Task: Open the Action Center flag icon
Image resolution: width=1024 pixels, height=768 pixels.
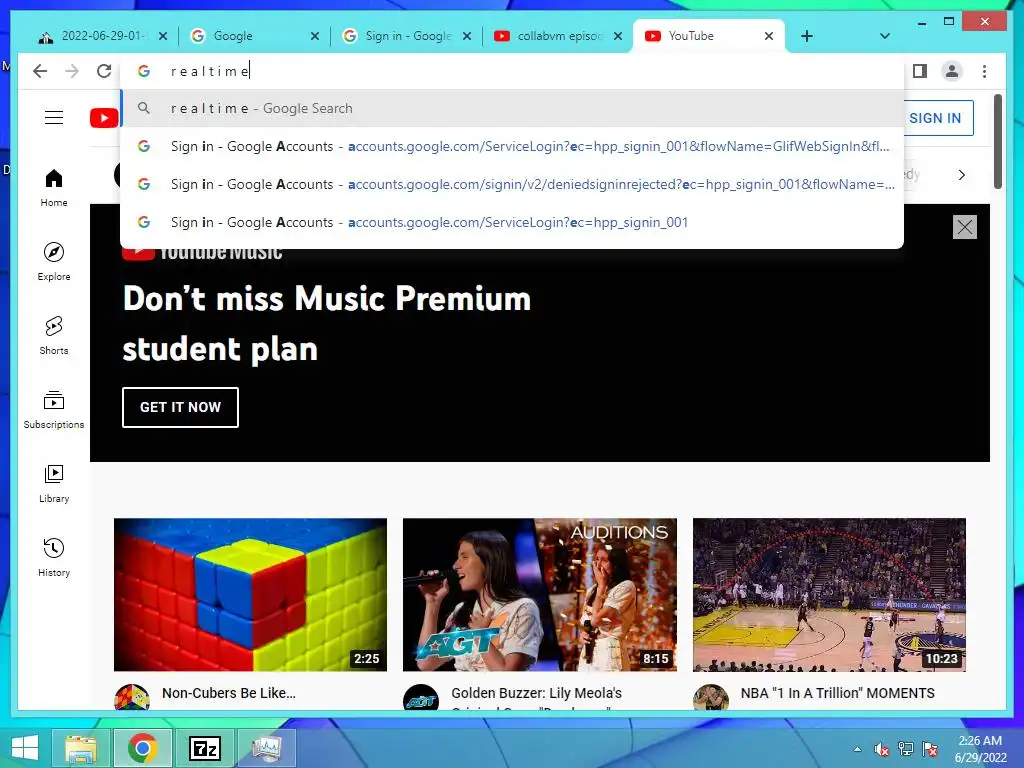Action: [x=930, y=749]
